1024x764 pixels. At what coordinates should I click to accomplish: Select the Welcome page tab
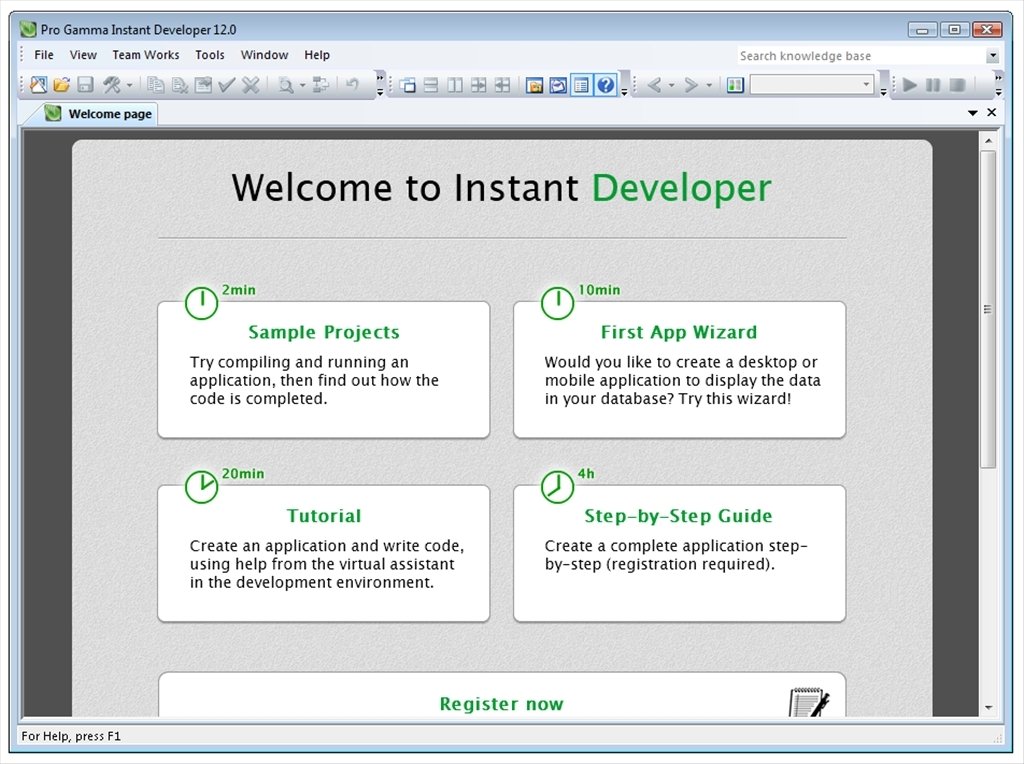99,114
